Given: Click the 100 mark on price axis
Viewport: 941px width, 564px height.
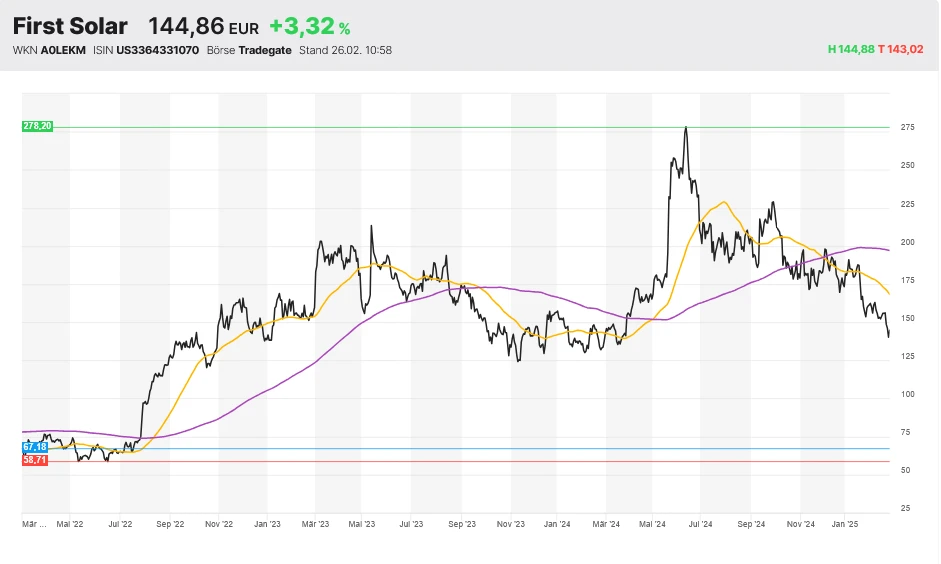Looking at the screenshot, I should (909, 394).
